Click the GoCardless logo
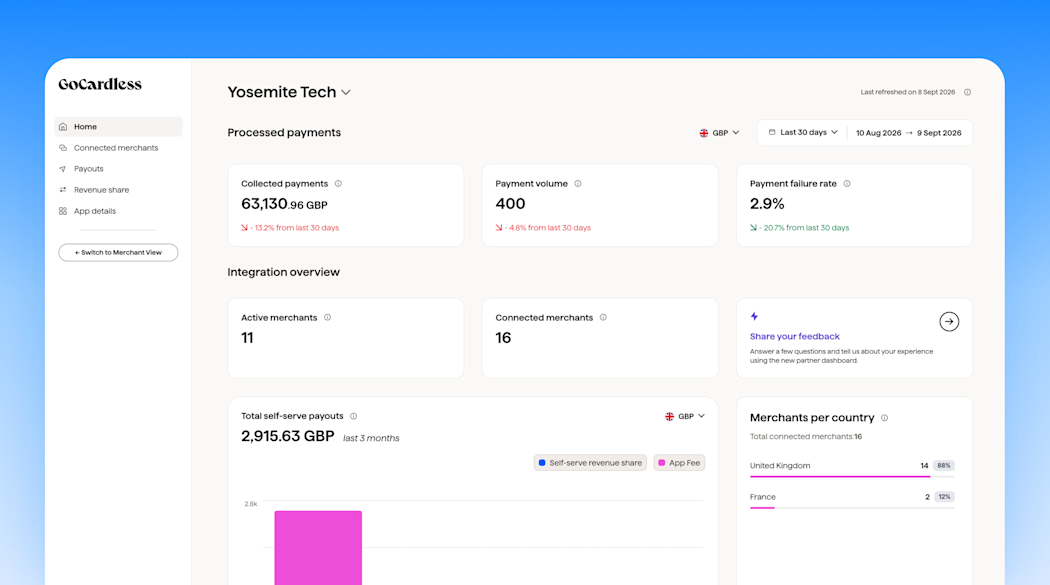Image resolution: width=1050 pixels, height=585 pixels. (x=100, y=84)
